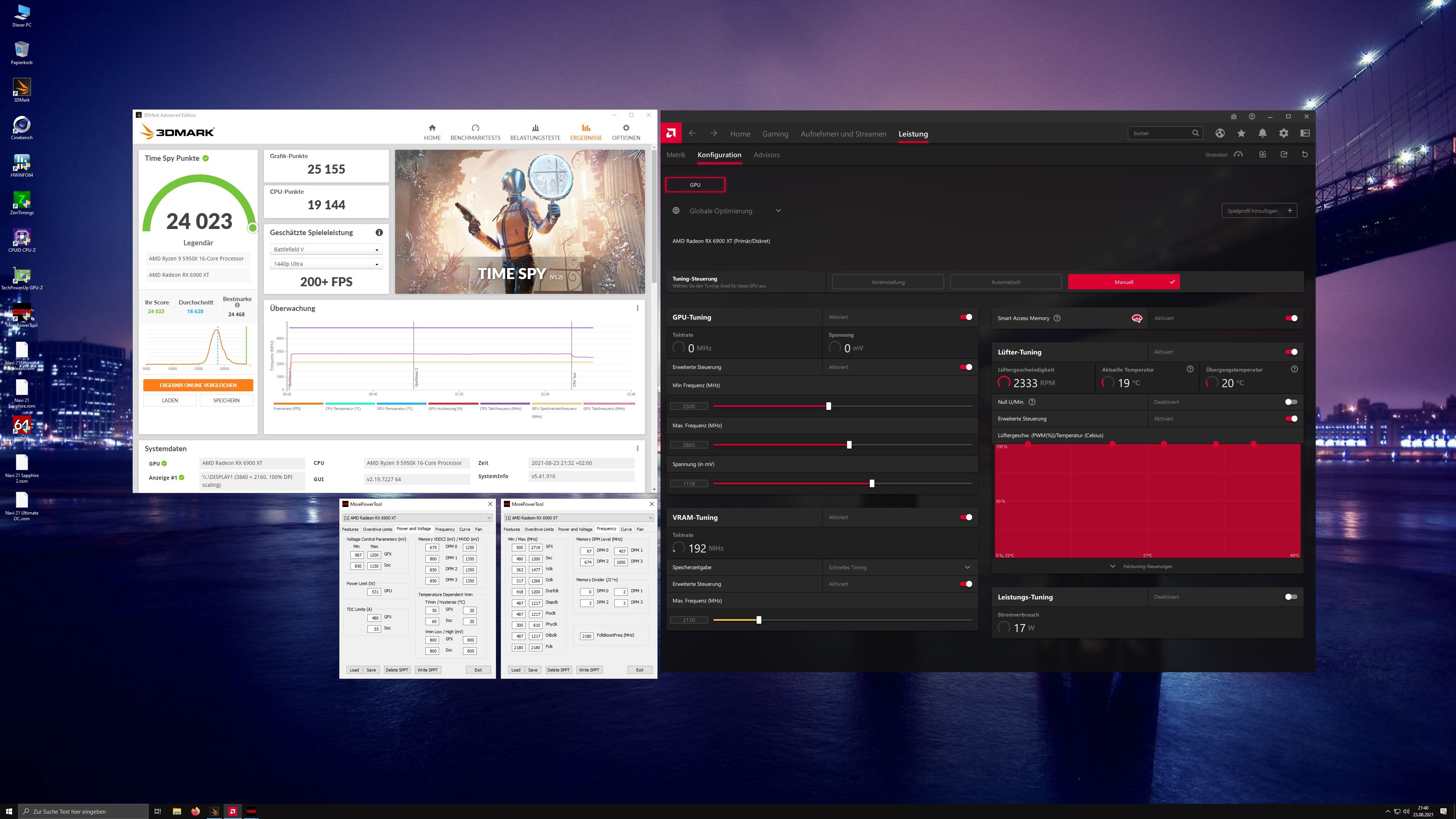Open the 3DMark Optionen gear
1456x819 pixels.
tap(626, 132)
